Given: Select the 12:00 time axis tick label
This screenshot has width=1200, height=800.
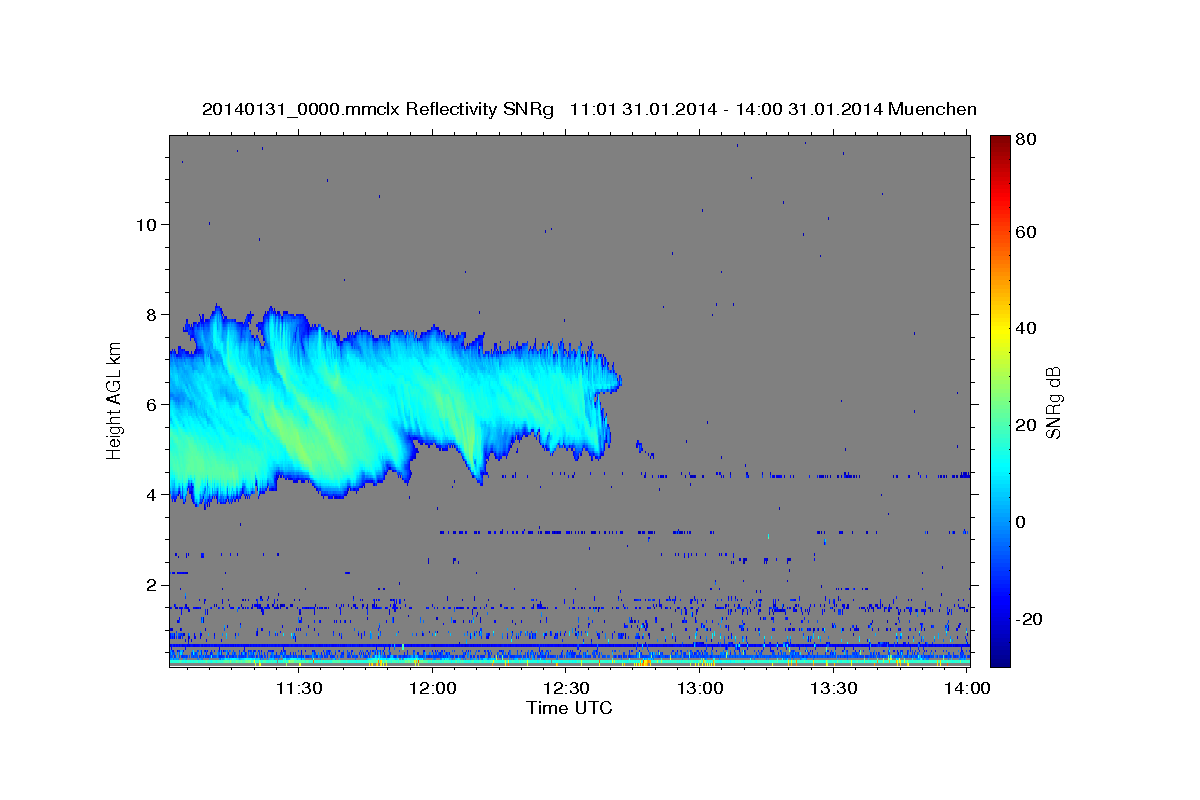Looking at the screenshot, I should point(433,688).
